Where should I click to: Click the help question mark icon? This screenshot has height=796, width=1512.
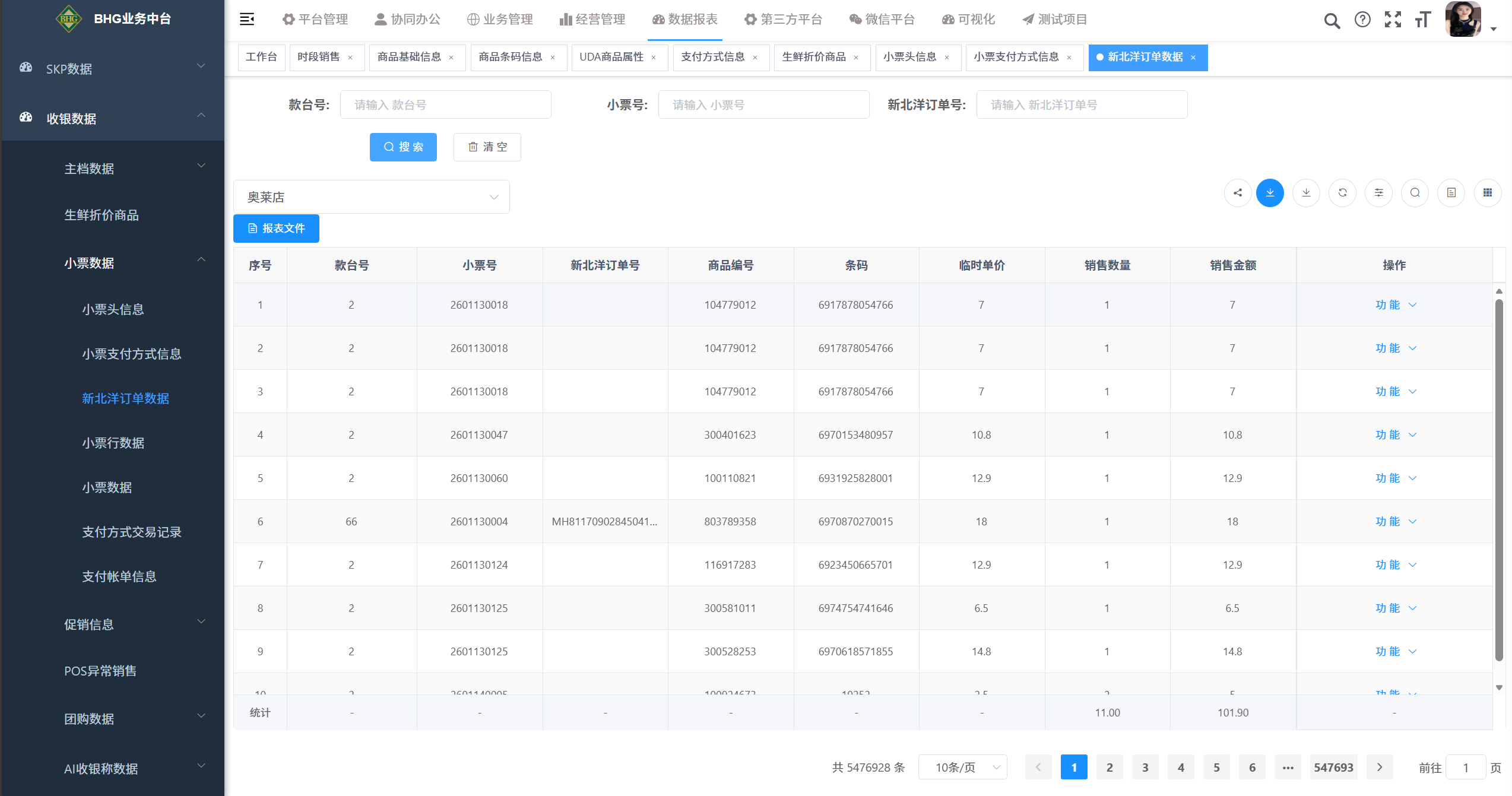click(x=1362, y=20)
